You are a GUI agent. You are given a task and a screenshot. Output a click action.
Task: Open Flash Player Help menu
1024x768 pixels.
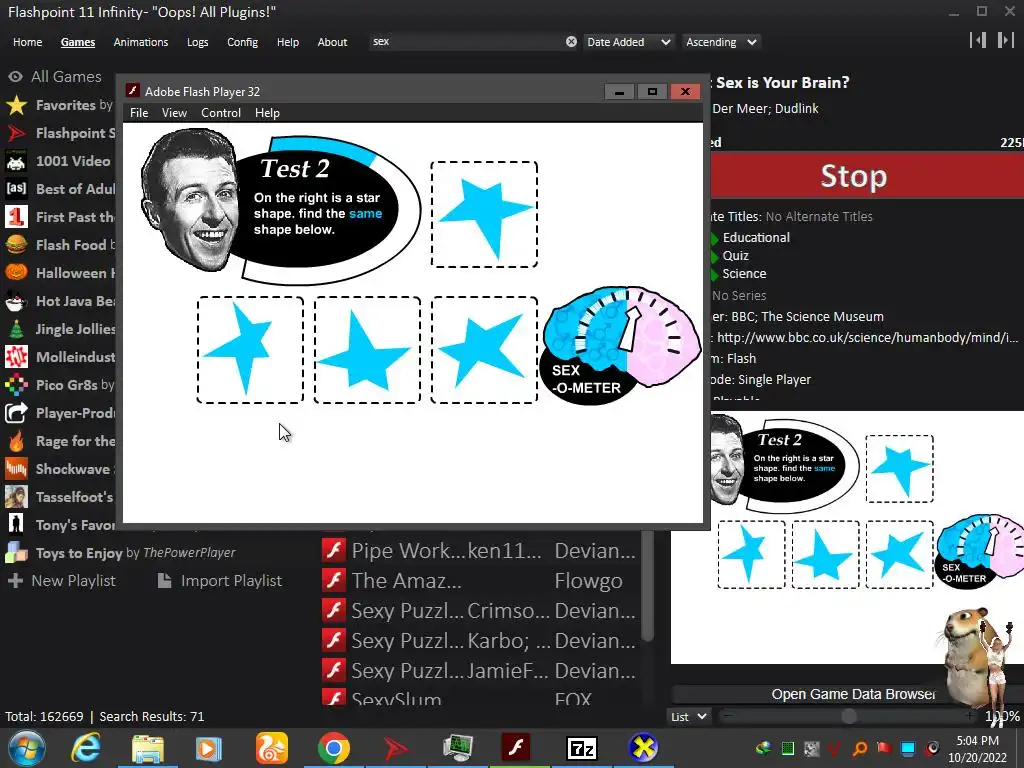[267, 113]
